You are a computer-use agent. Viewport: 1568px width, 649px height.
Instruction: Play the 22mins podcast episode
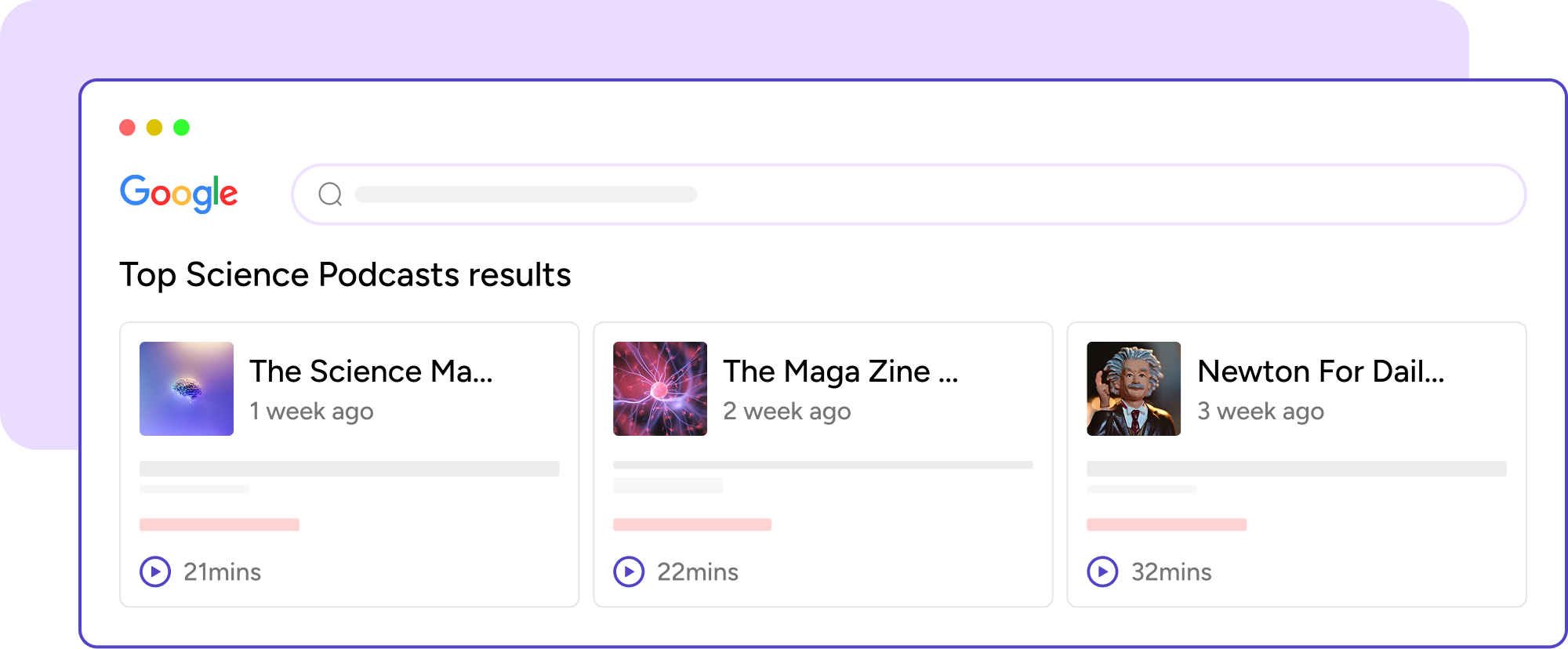pyautogui.click(x=629, y=571)
